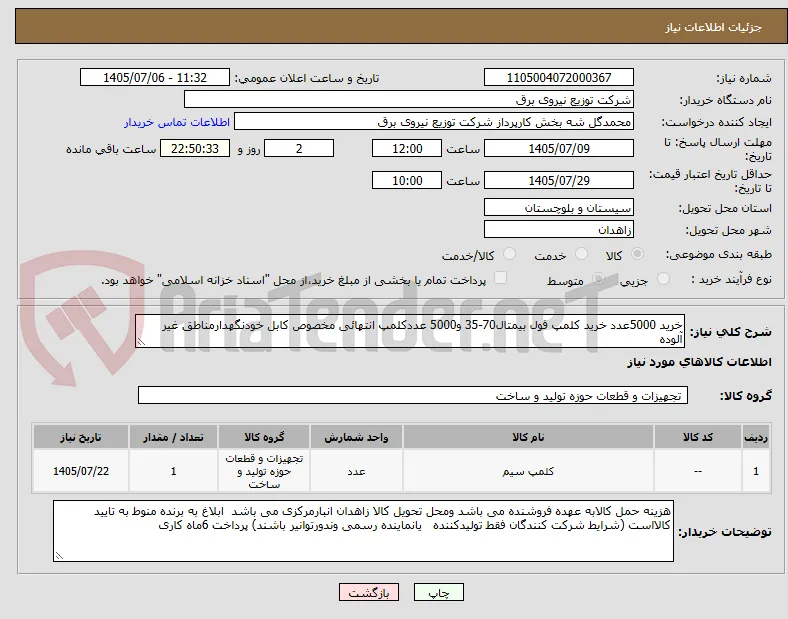The image size is (788, 619).
Task: Click the validity time field 10:00
Action: click(407, 180)
